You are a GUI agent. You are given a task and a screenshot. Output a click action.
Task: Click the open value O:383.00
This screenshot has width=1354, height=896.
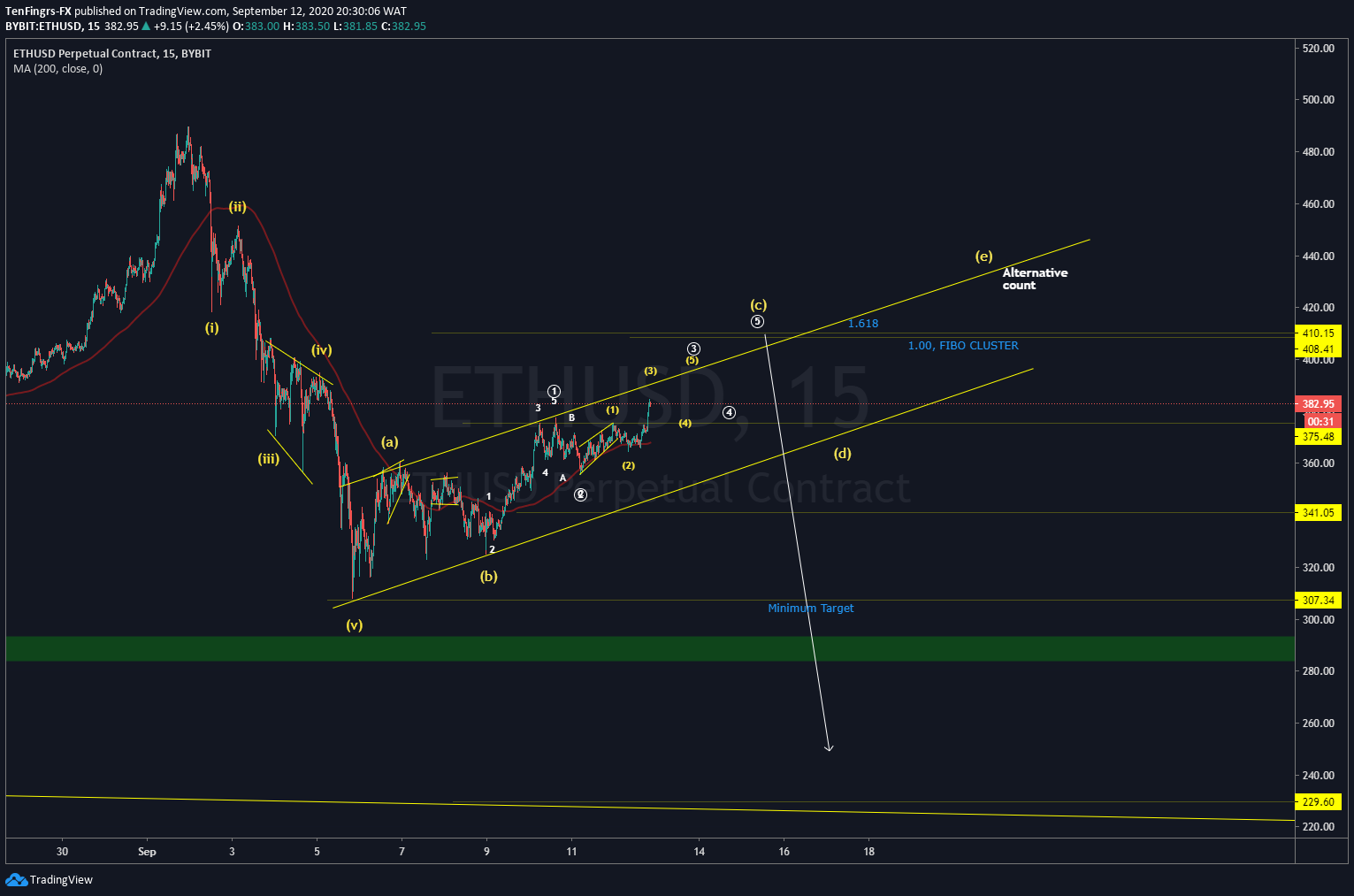(x=256, y=27)
